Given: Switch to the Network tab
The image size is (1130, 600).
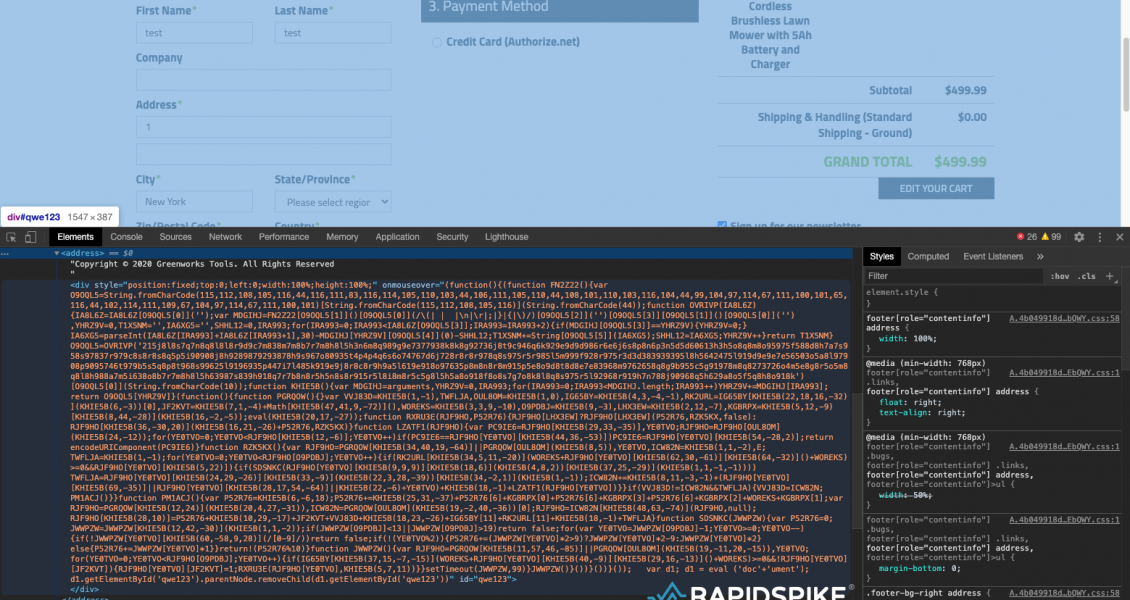Looking at the screenshot, I should (226, 237).
